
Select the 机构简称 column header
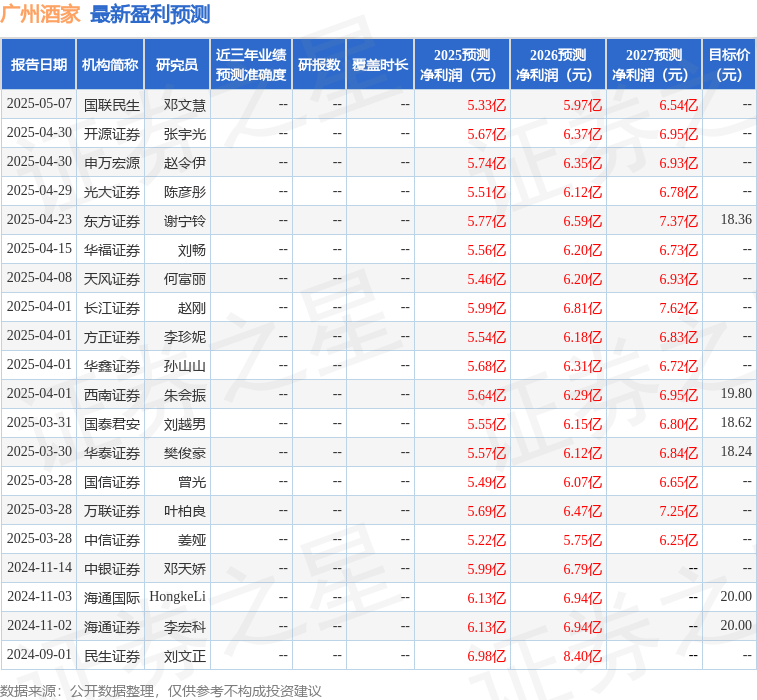coord(110,64)
